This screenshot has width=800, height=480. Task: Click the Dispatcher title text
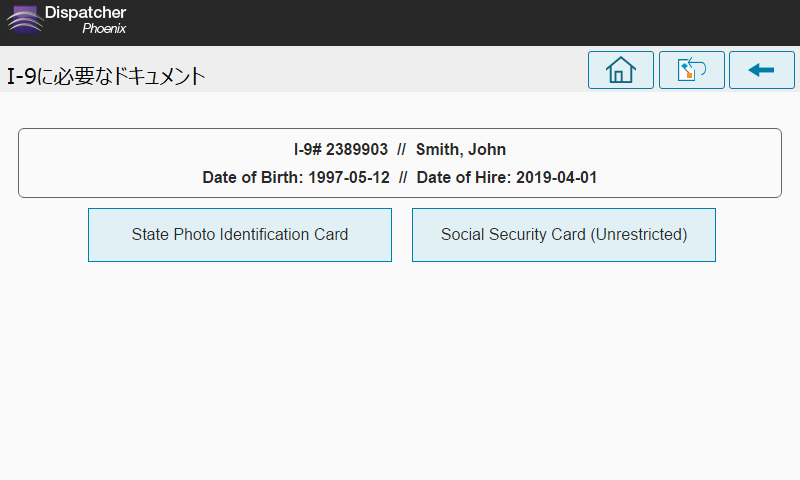85,12
